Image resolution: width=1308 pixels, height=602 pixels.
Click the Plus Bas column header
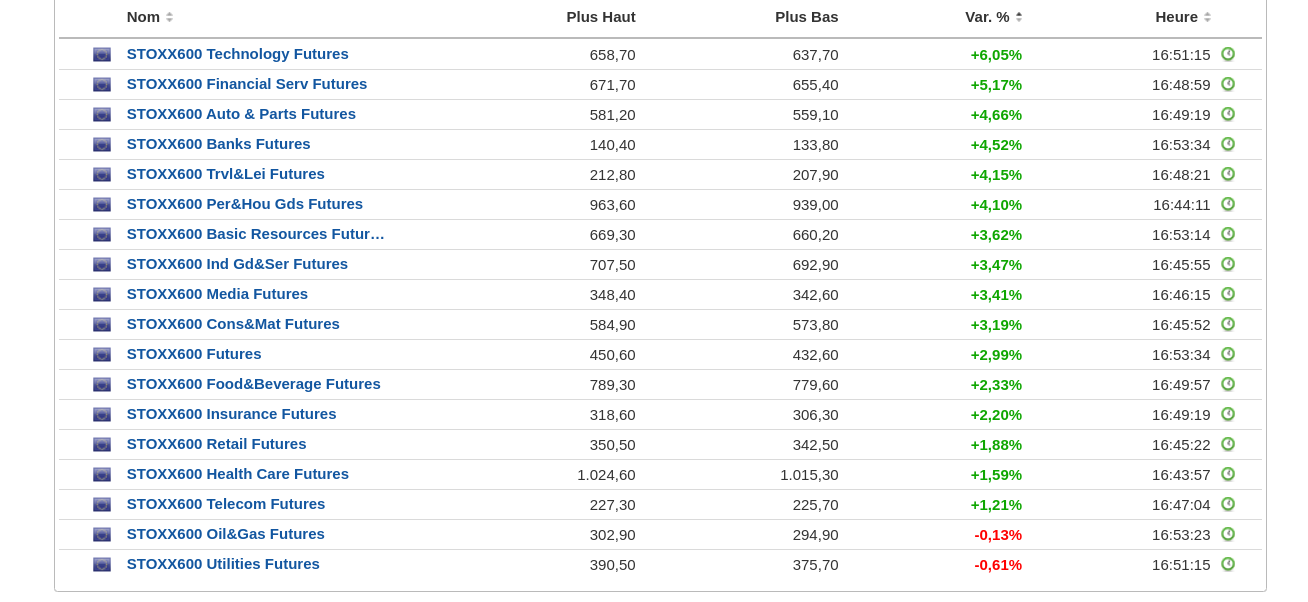click(806, 17)
